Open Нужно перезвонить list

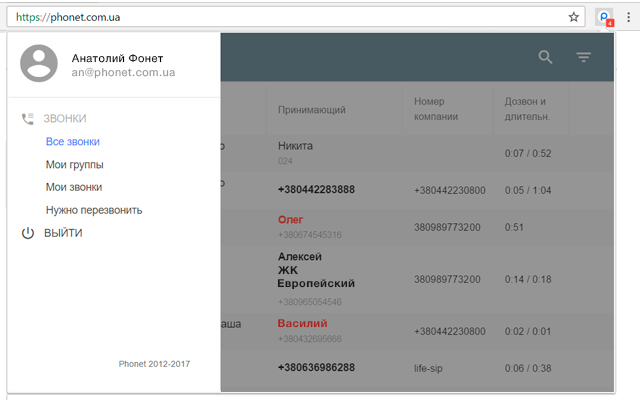point(94,210)
